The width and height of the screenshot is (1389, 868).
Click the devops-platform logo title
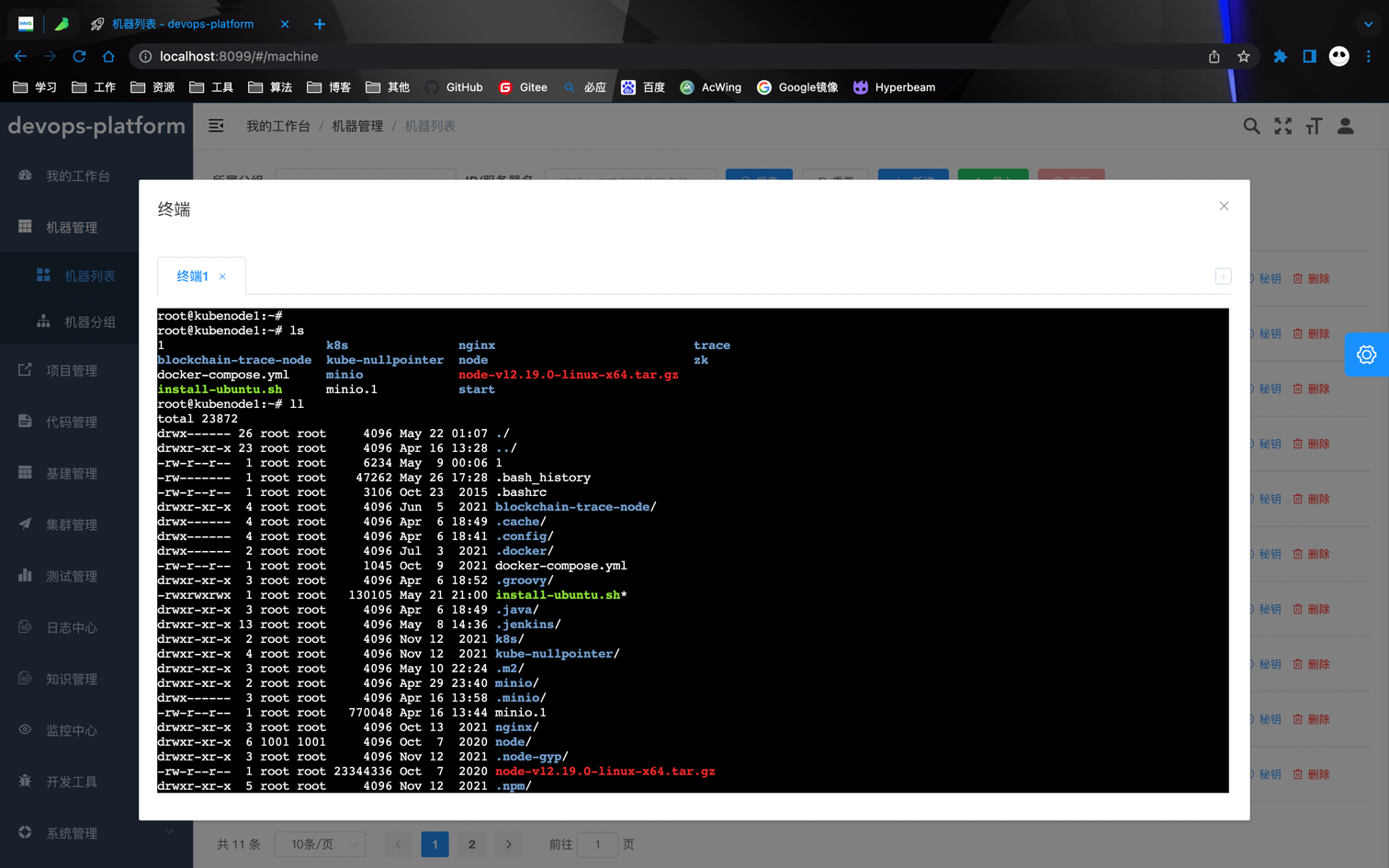(x=96, y=126)
